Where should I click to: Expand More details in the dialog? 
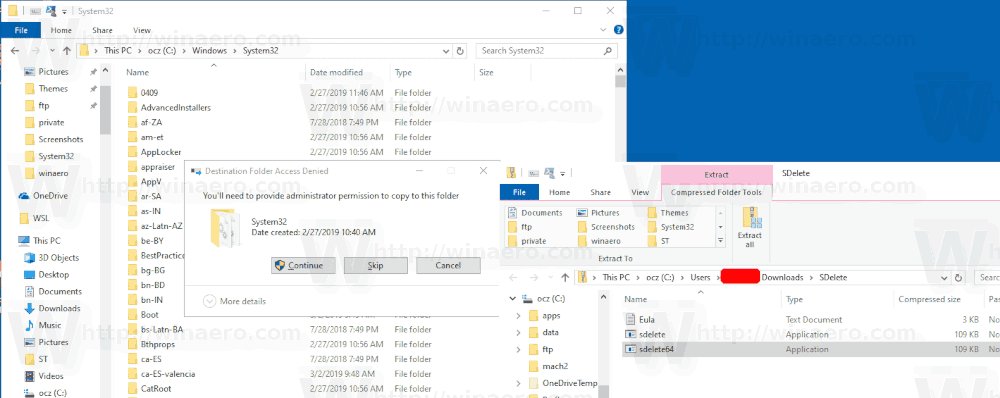235,301
